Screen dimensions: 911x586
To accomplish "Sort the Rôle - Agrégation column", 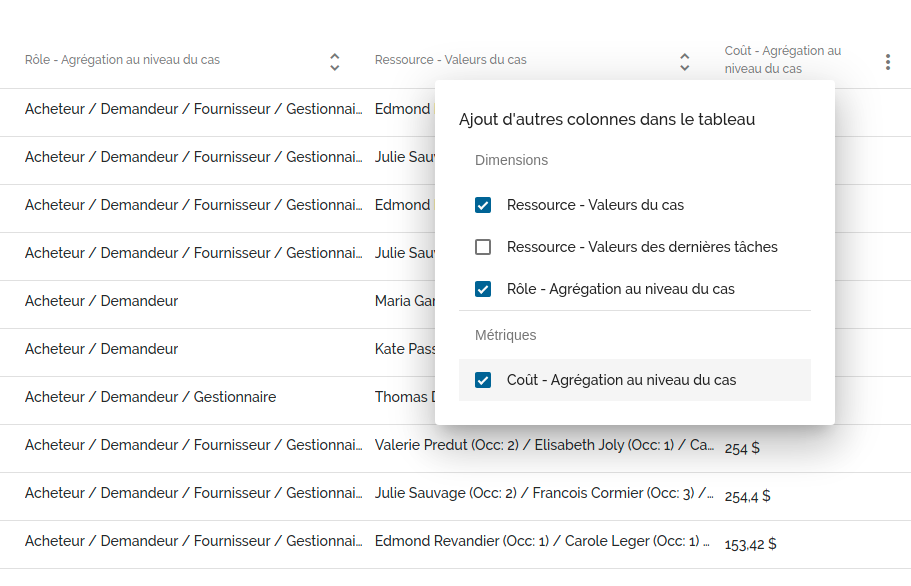I will point(334,62).
